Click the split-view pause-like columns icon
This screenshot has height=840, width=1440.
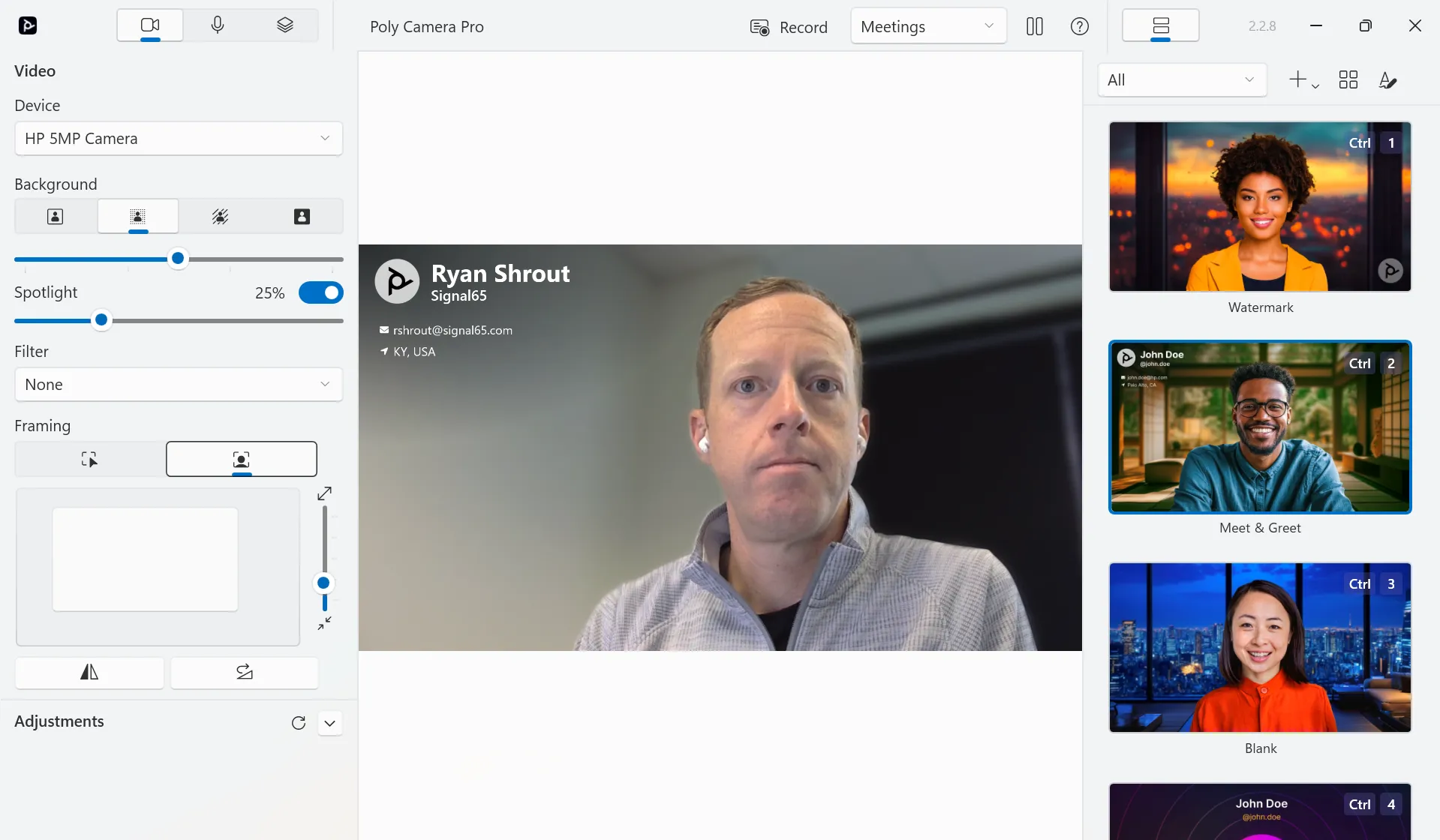pos(1035,27)
